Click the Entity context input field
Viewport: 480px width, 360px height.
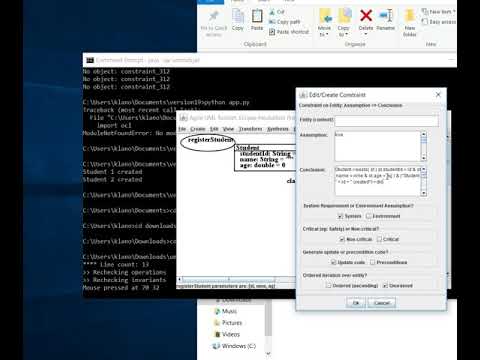[386, 120]
